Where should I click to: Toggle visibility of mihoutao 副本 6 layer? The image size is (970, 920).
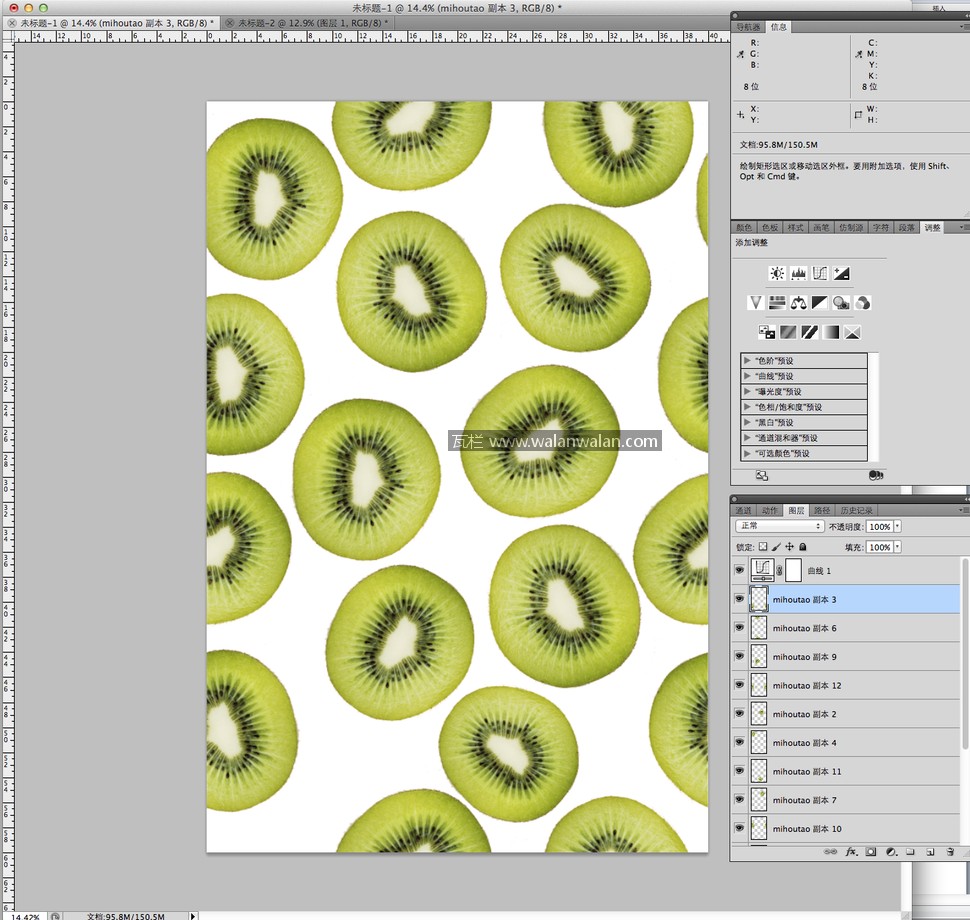point(740,628)
